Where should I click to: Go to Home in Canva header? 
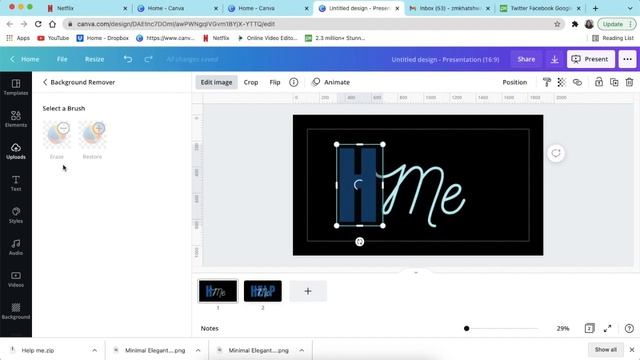tap(25, 59)
